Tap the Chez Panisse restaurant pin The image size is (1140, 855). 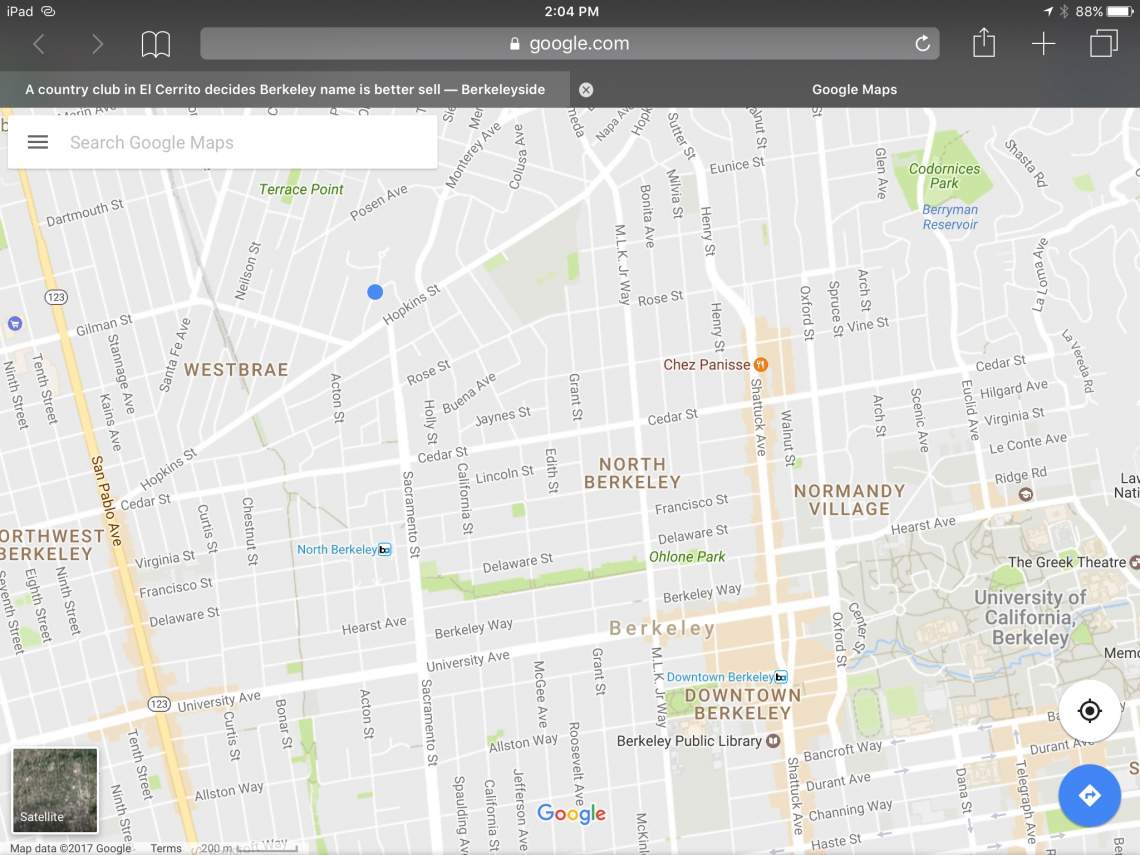[x=760, y=364]
